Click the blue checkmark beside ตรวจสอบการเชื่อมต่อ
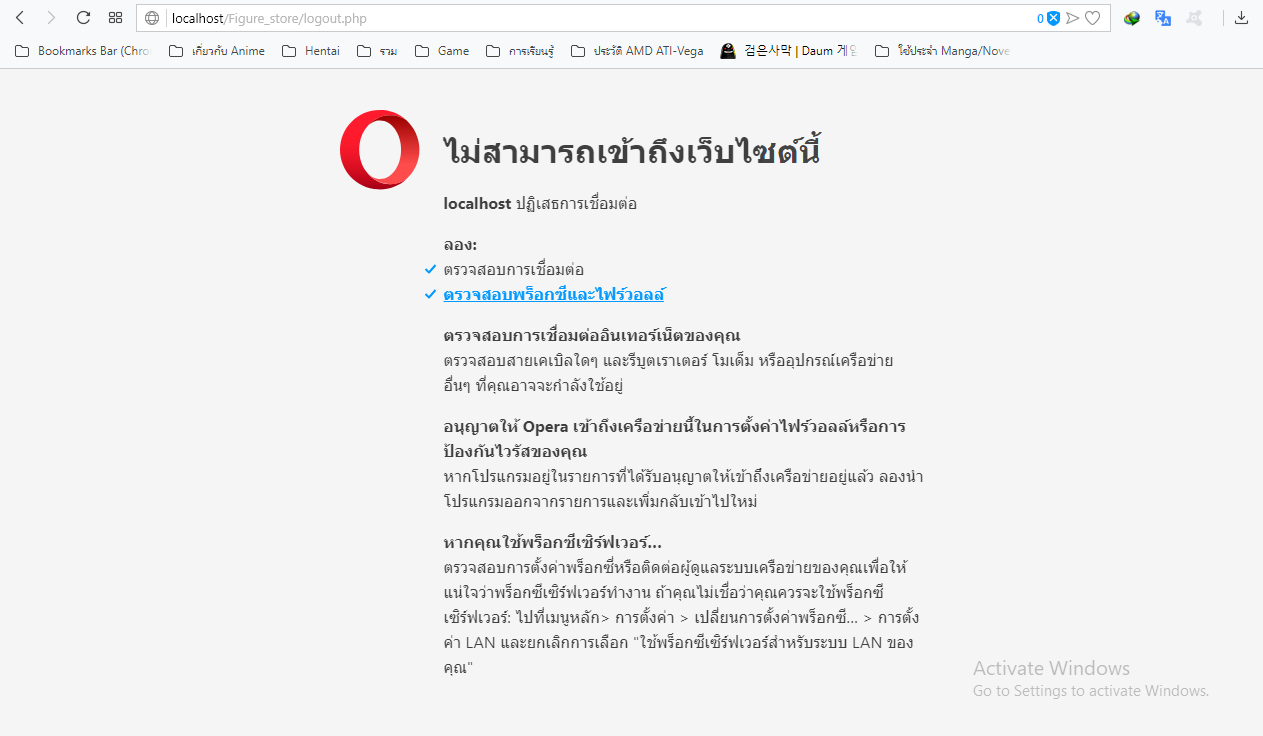The image size is (1263, 736). (x=430, y=270)
